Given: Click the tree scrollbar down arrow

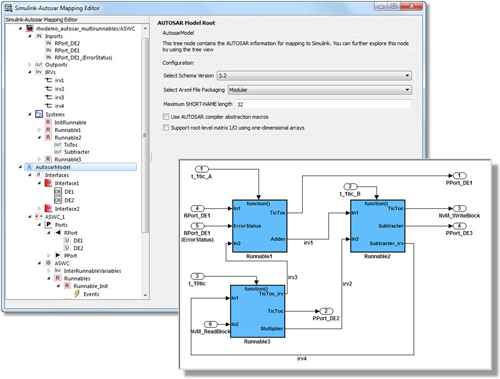Looking at the screenshot, I should [145, 295].
